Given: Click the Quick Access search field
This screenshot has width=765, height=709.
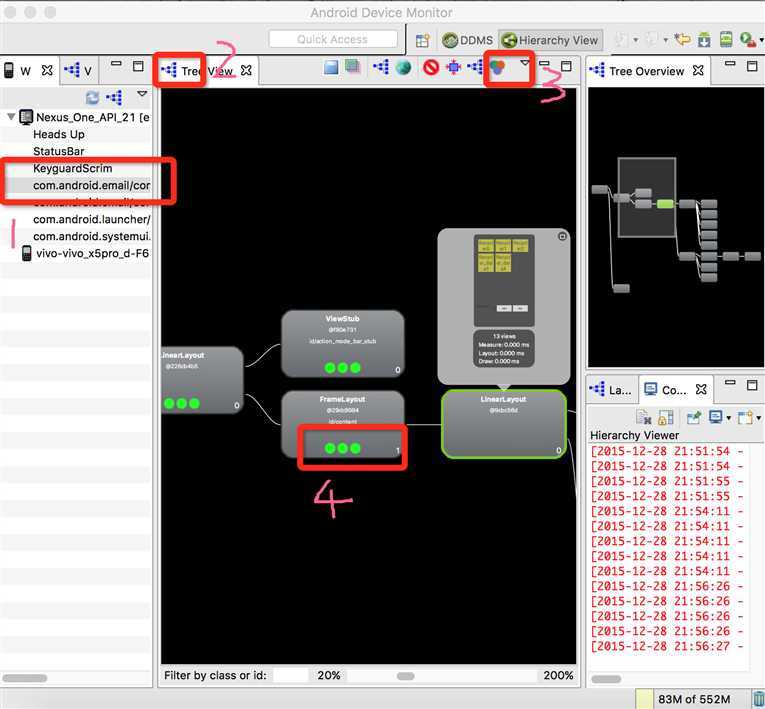Looking at the screenshot, I should tap(333, 39).
